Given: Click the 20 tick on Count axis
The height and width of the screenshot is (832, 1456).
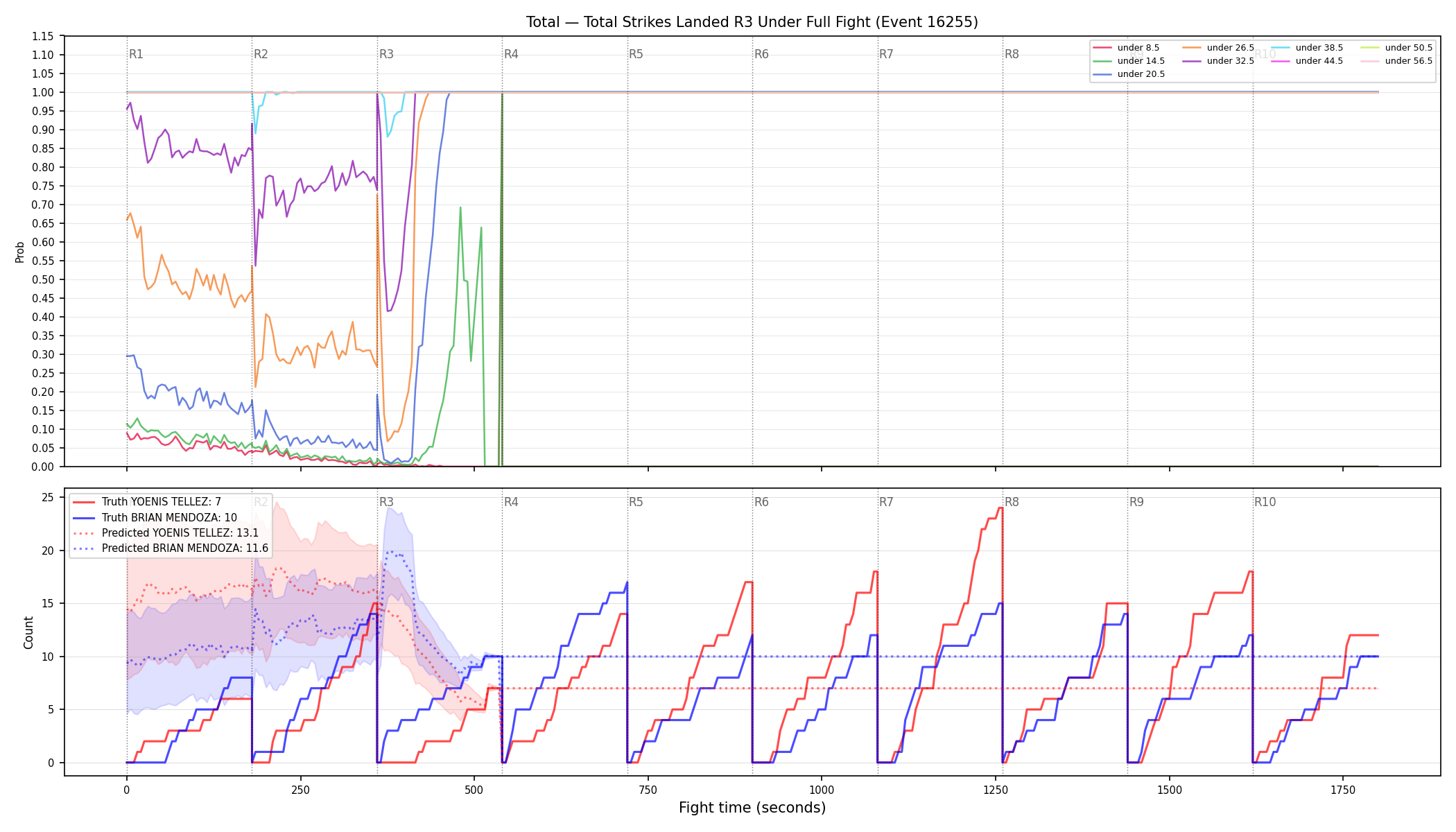Looking at the screenshot, I should 49,551.
